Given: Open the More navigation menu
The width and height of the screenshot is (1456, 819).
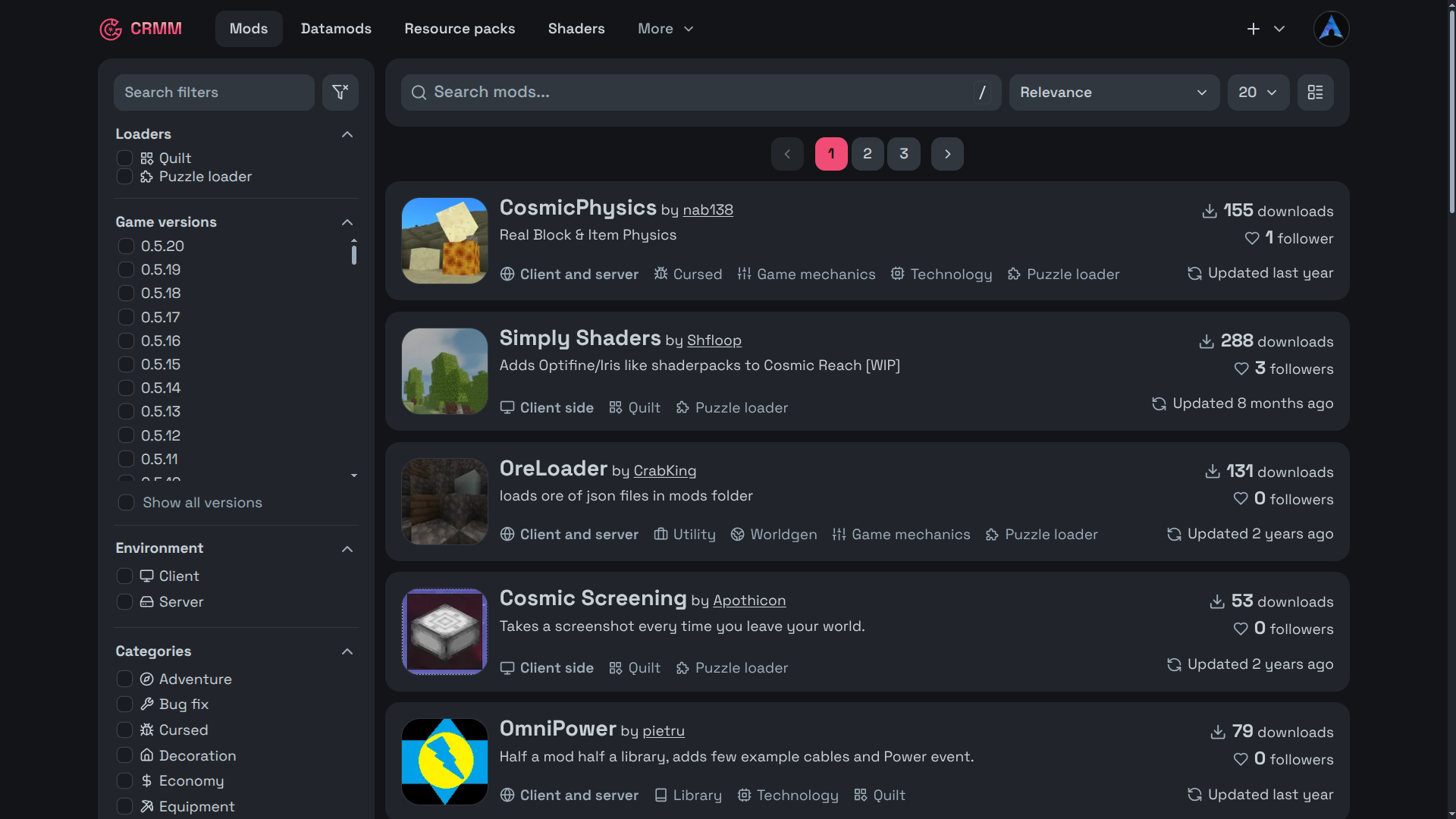Looking at the screenshot, I should click(665, 29).
